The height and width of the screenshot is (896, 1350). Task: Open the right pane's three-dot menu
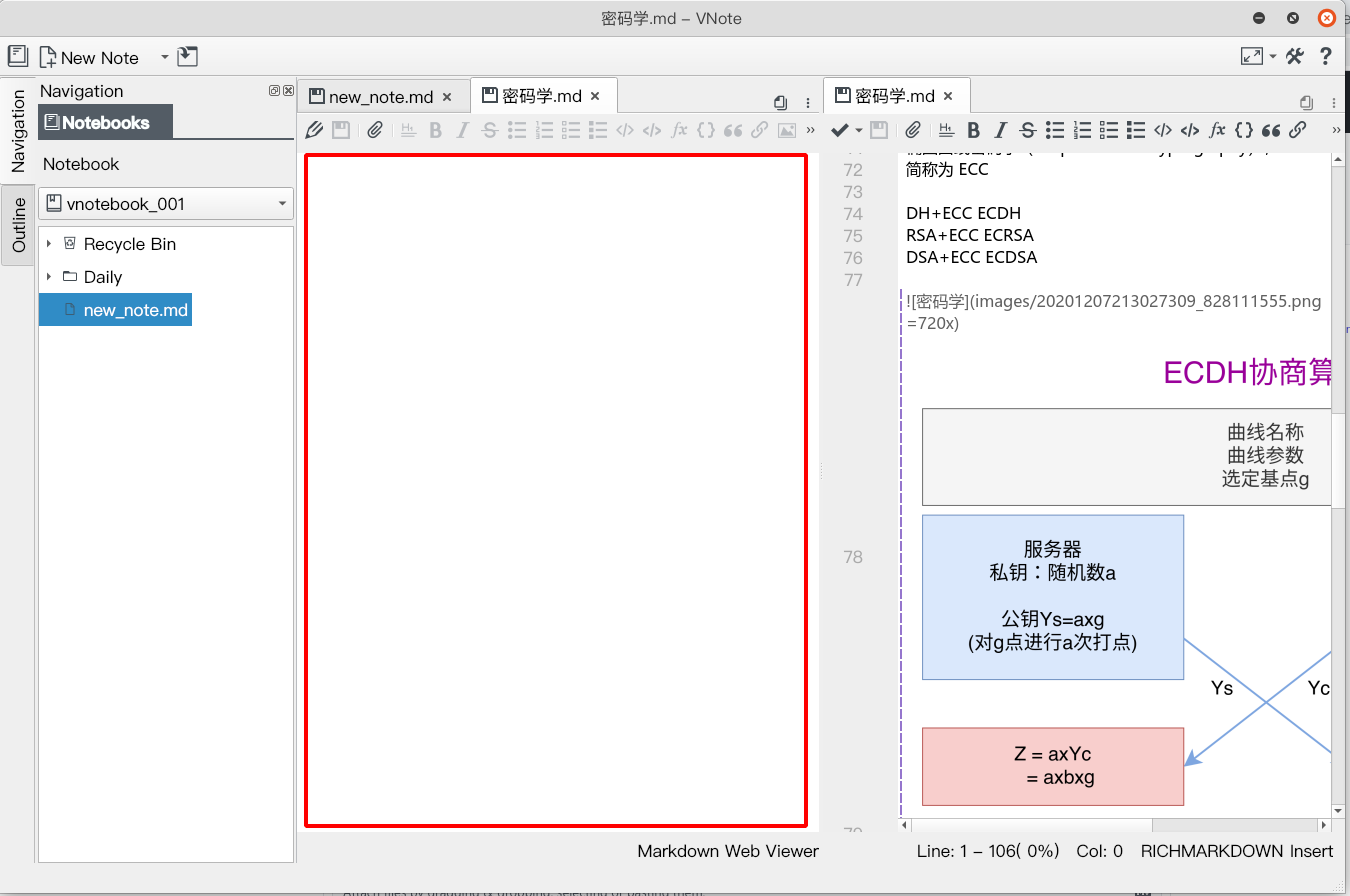pos(1334,103)
